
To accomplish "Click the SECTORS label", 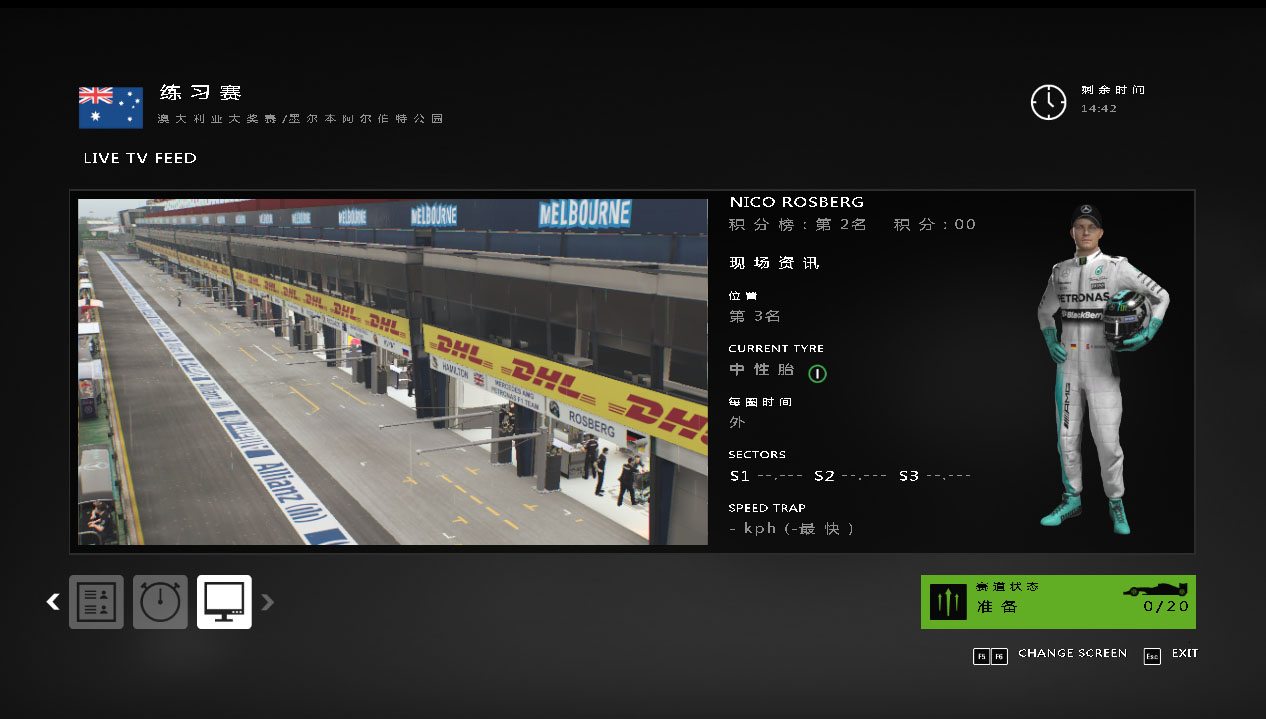I will [757, 454].
